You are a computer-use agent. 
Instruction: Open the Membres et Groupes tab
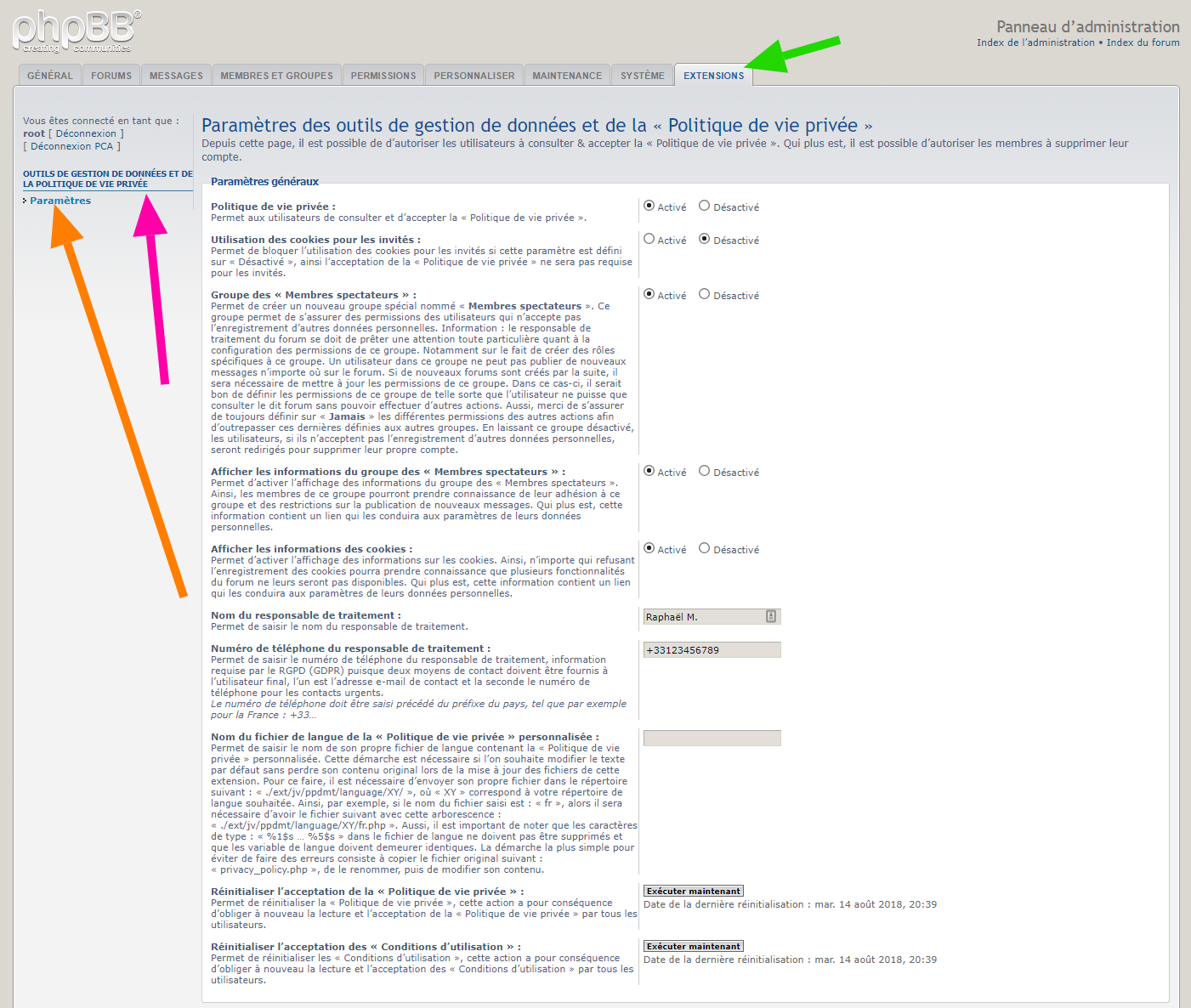pyautogui.click(x=276, y=76)
